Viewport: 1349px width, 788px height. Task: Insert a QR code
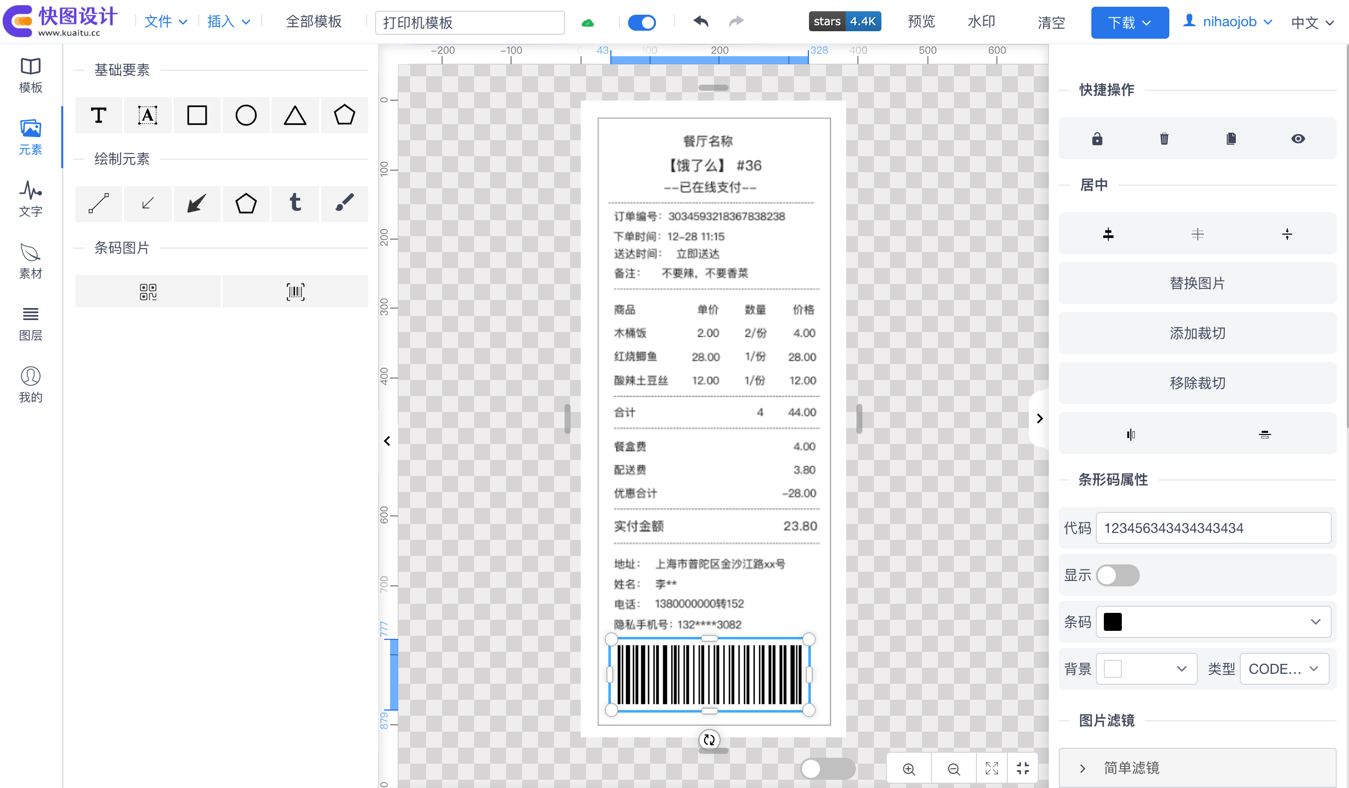148,292
